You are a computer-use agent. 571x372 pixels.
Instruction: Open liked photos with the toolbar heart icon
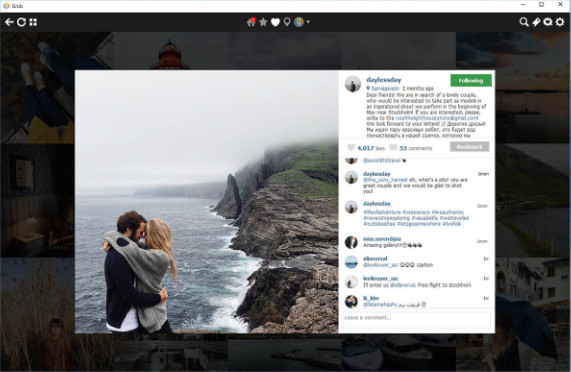(275, 23)
